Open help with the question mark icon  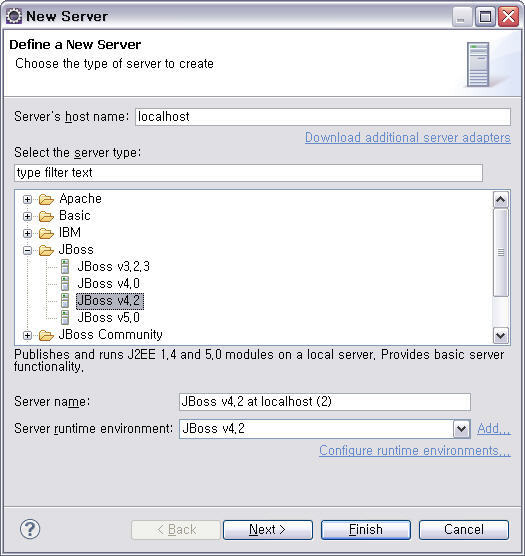click(30, 529)
